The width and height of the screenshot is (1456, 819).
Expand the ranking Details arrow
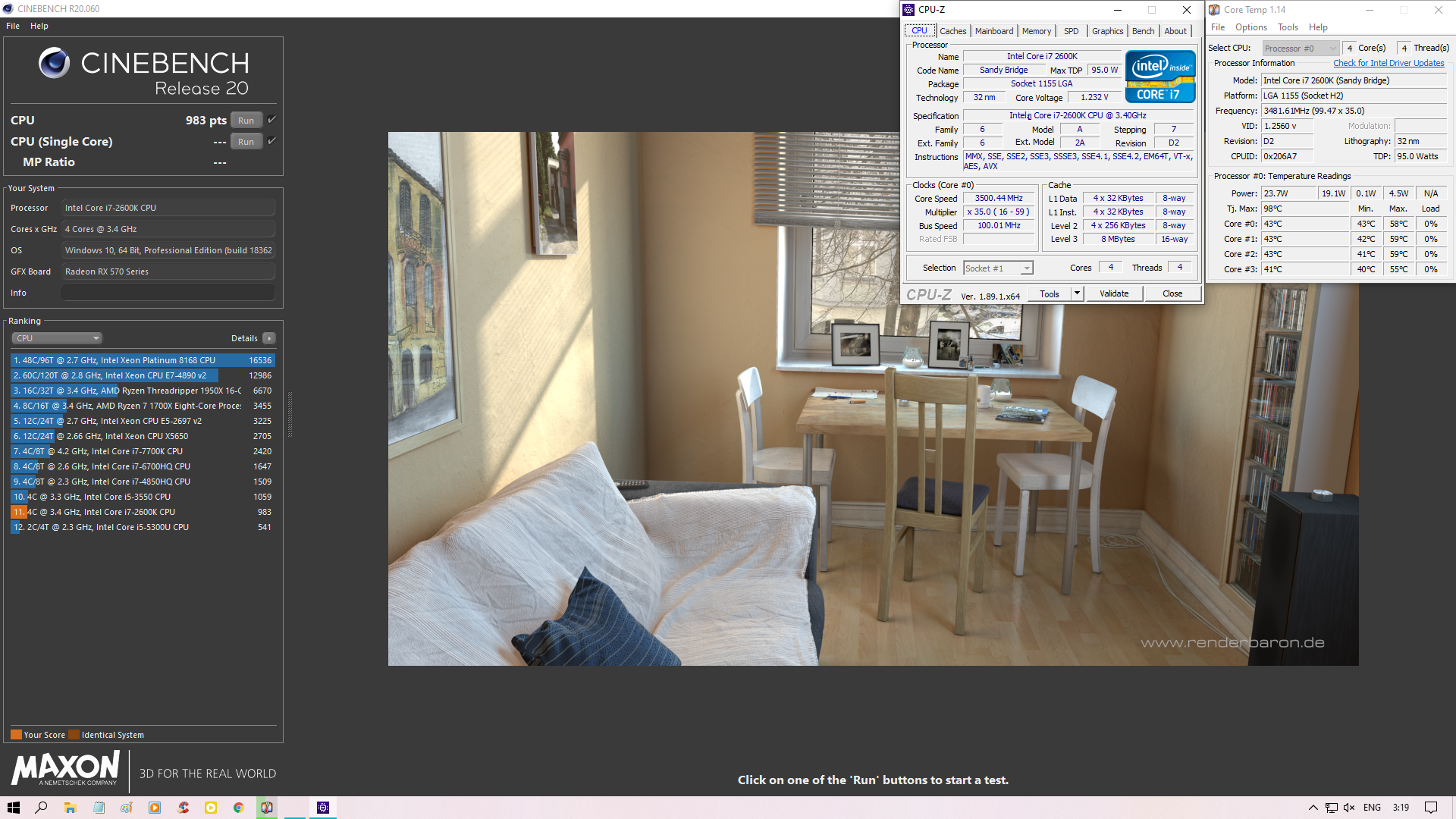[269, 338]
